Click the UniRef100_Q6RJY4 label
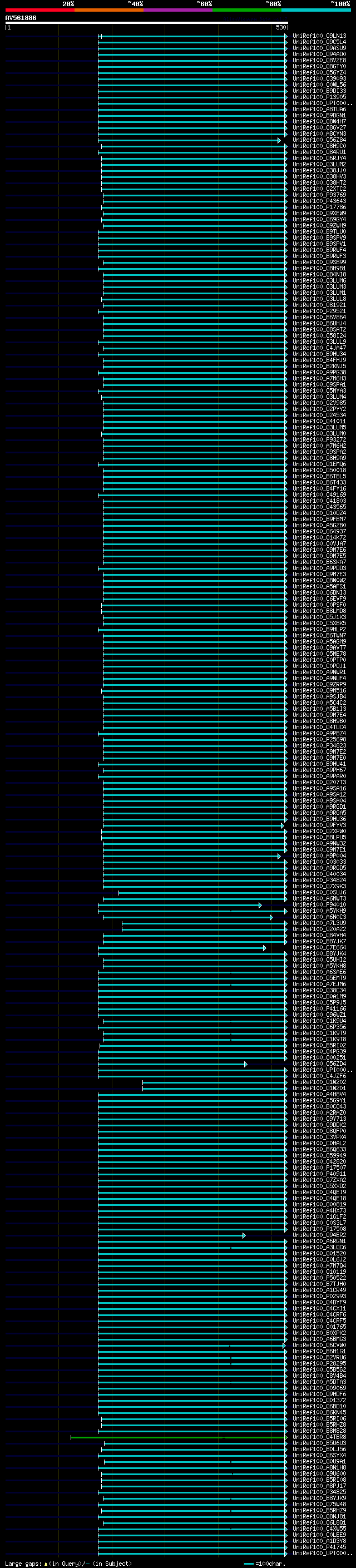This screenshot has height=1568, width=356. coord(319,159)
